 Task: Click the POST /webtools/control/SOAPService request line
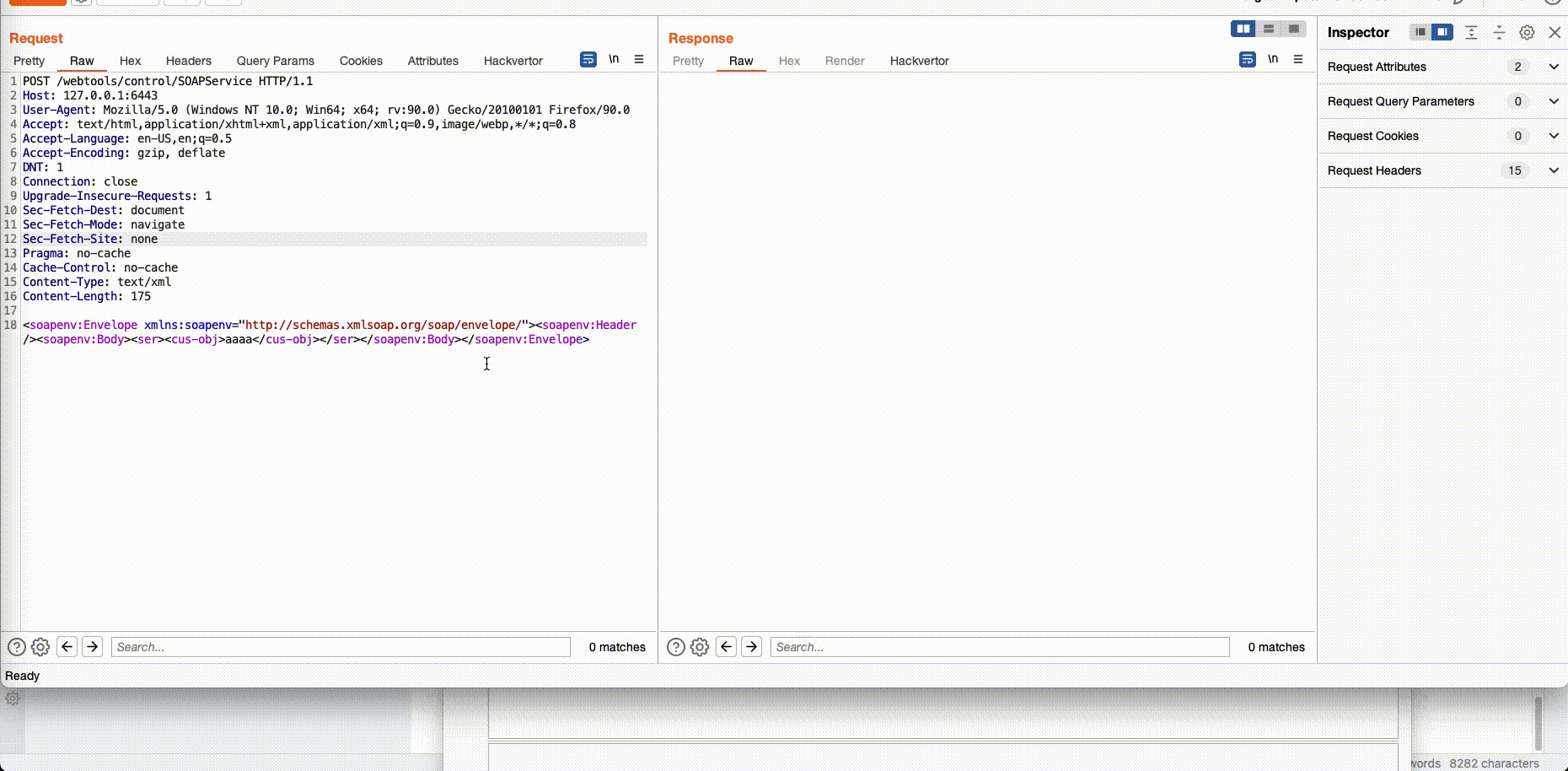pyautogui.click(x=168, y=81)
